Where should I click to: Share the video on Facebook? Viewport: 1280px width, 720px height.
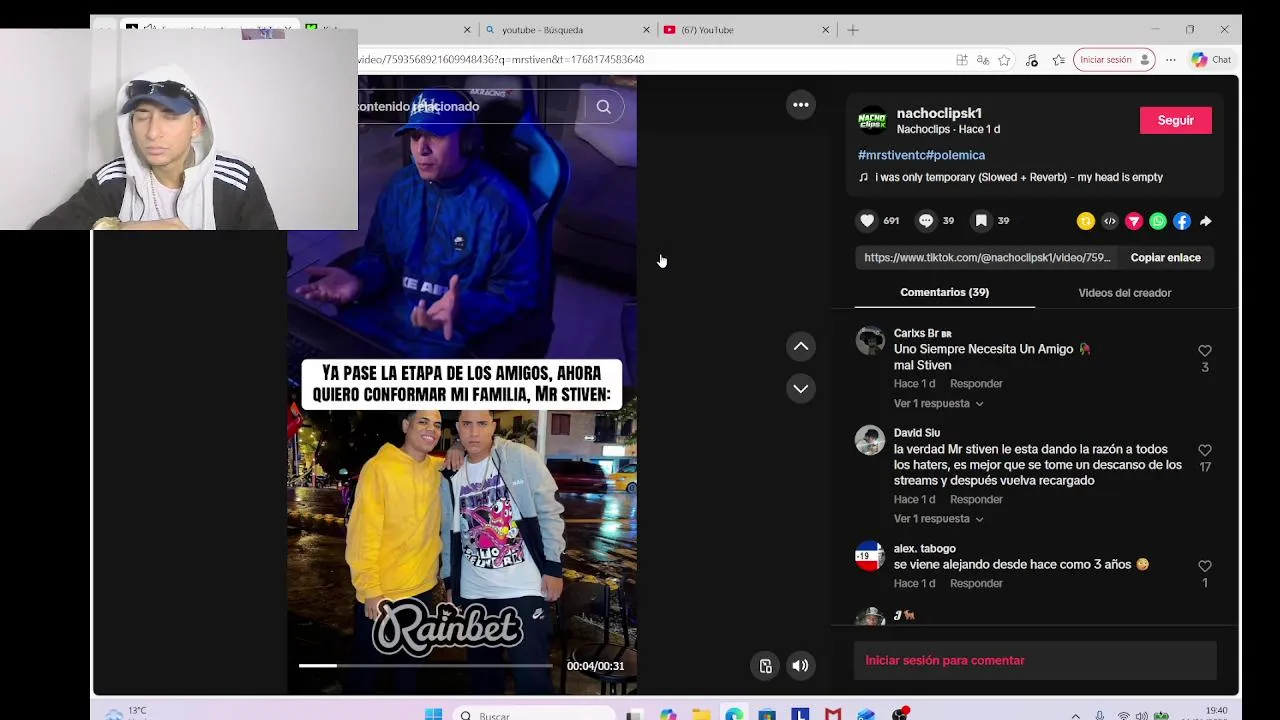pyautogui.click(x=1182, y=221)
